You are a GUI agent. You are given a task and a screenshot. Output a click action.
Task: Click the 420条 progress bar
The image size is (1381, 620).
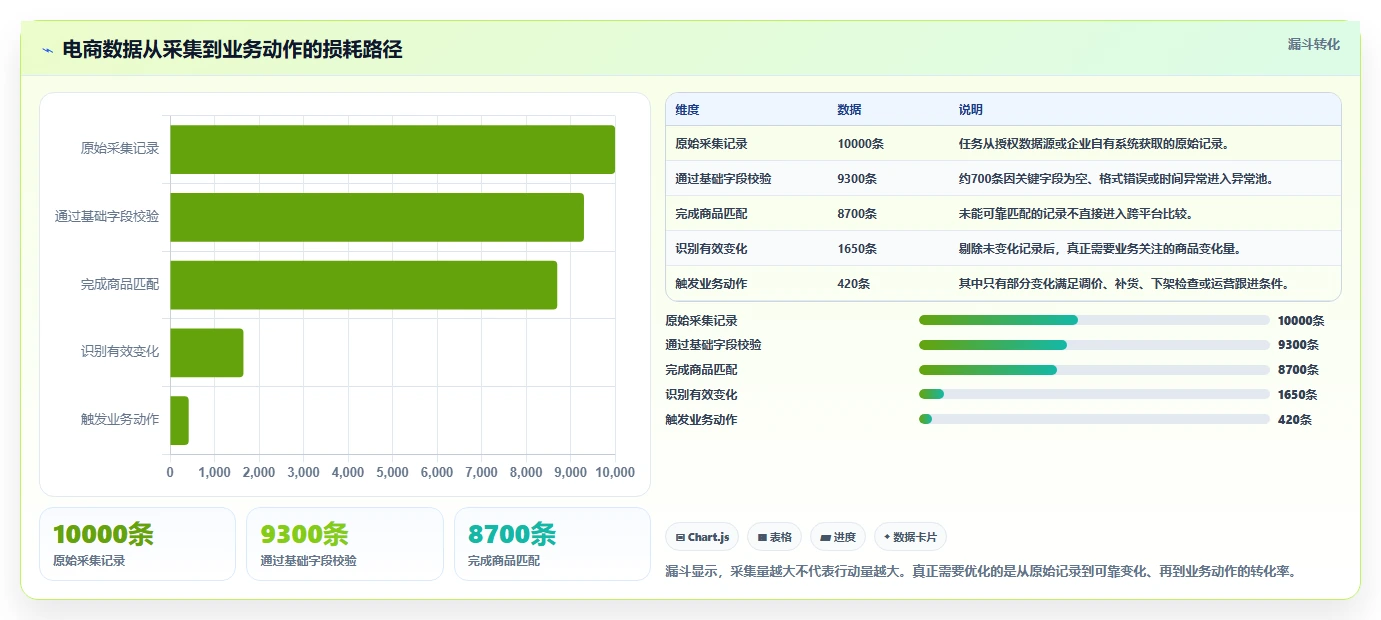coord(1094,420)
